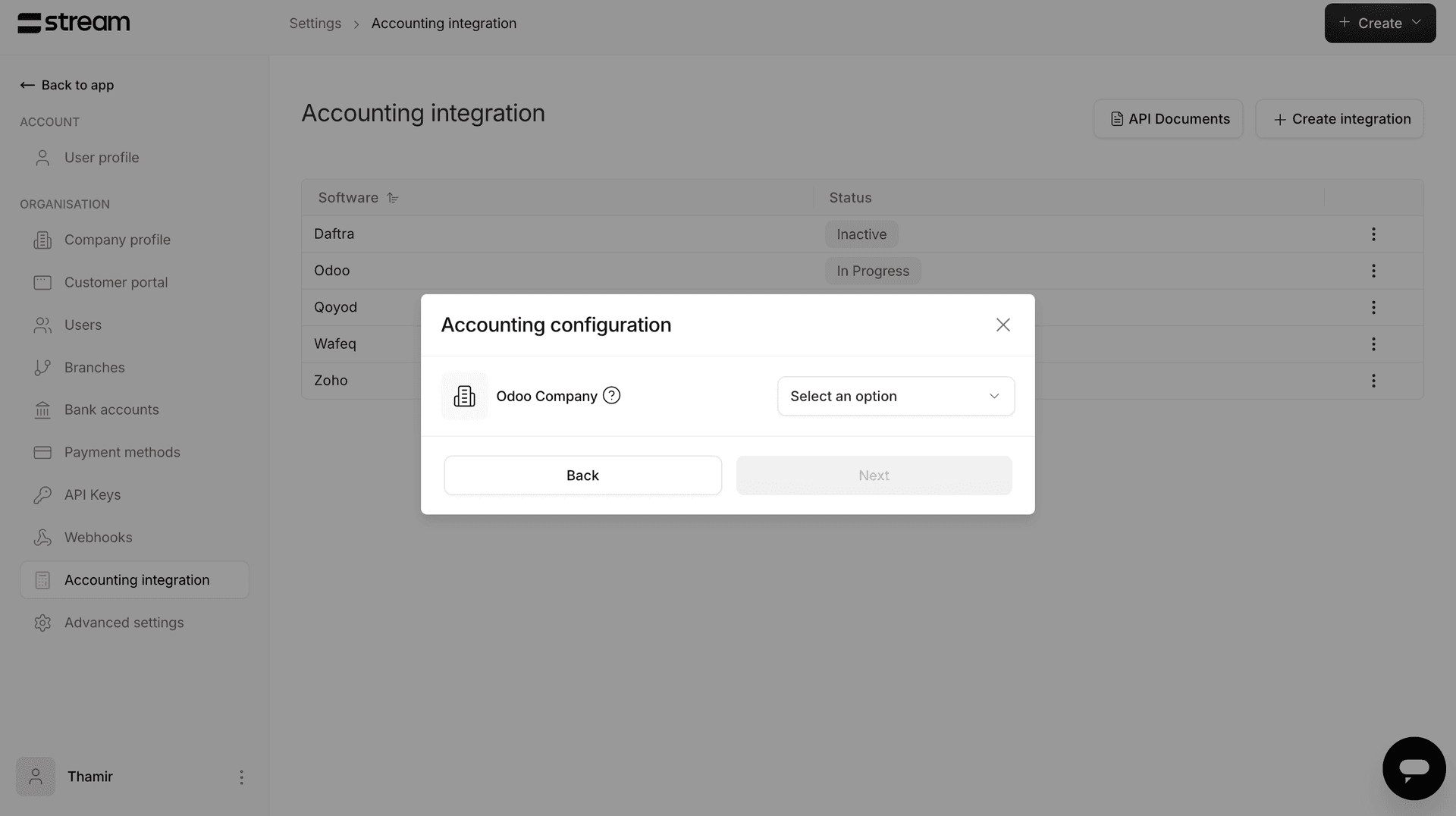Click Thamir's avatar icon
1456x816 pixels.
36,777
